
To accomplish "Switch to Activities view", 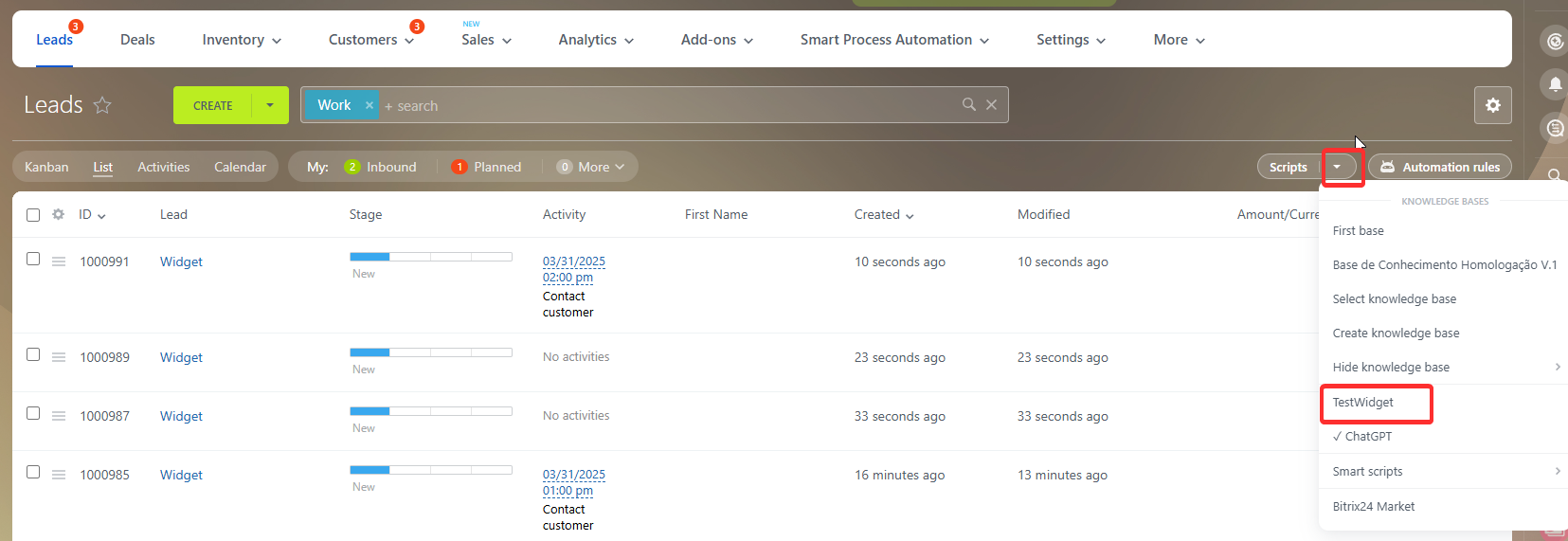I will [163, 167].
